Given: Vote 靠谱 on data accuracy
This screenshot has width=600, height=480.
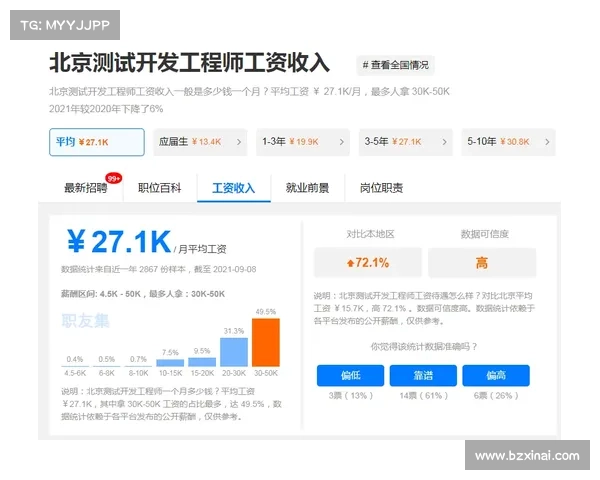Looking at the screenshot, I should tap(423, 376).
